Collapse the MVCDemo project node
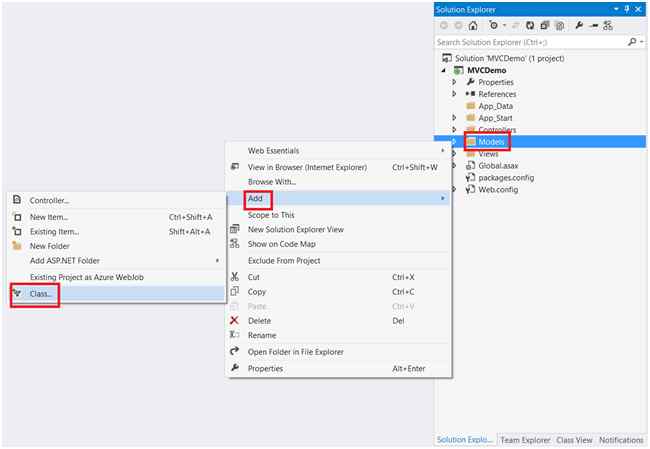 pos(444,70)
